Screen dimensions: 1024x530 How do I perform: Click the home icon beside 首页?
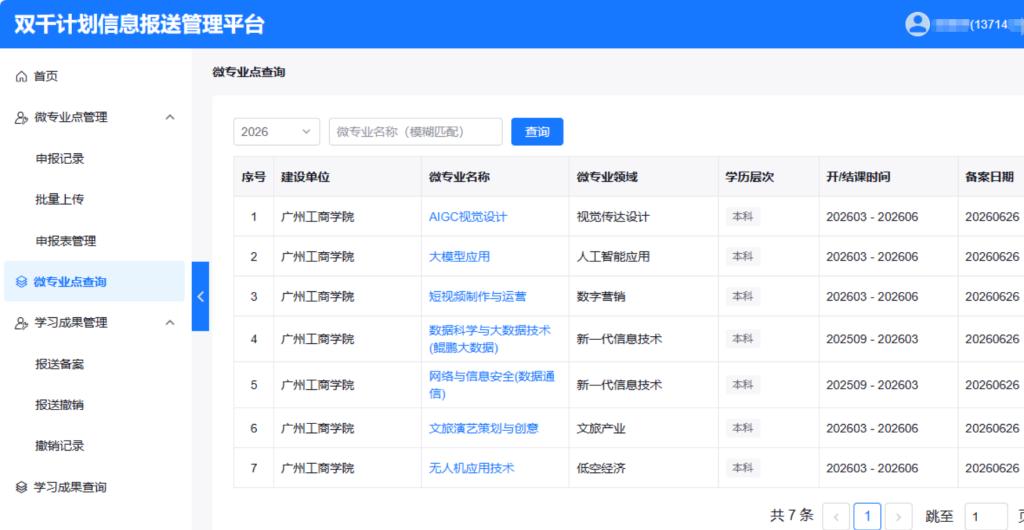[x=21, y=76]
